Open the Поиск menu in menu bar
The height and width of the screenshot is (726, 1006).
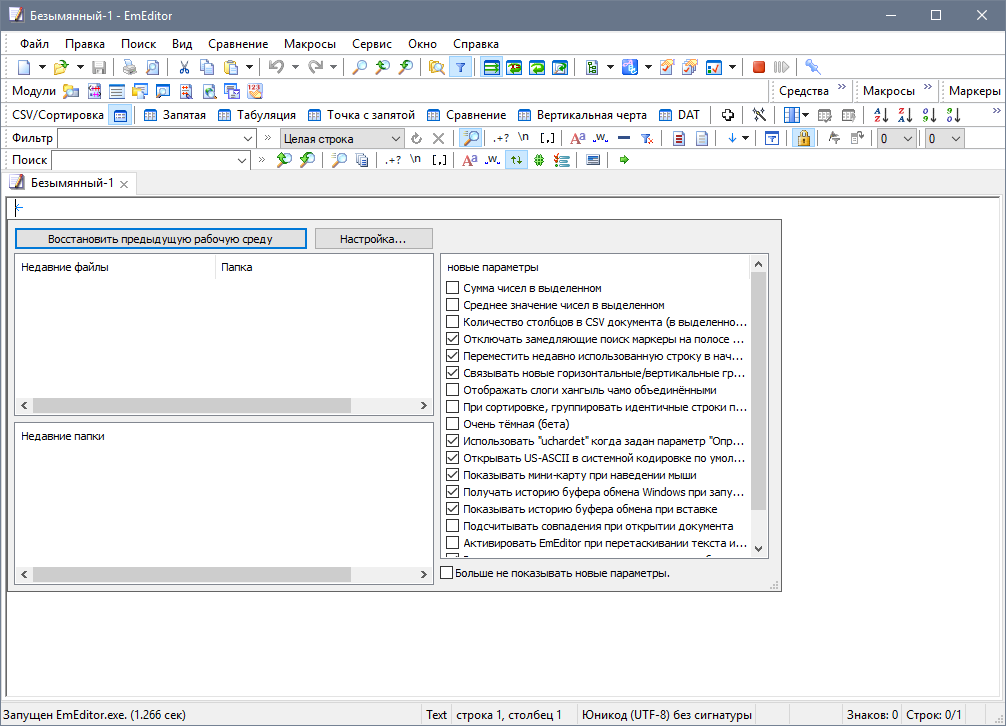[139, 44]
